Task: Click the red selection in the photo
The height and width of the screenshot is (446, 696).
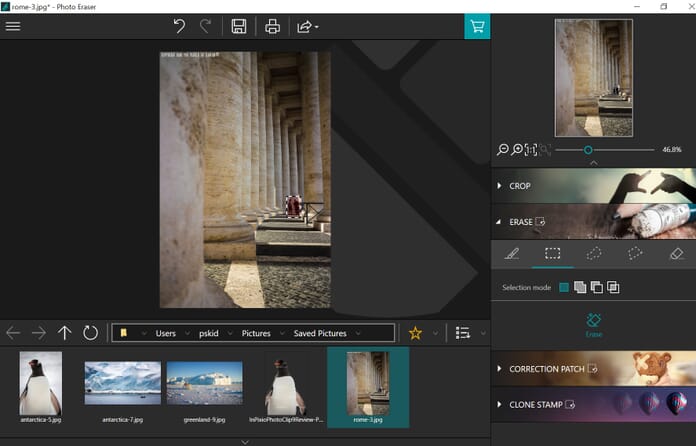Action: (293, 206)
